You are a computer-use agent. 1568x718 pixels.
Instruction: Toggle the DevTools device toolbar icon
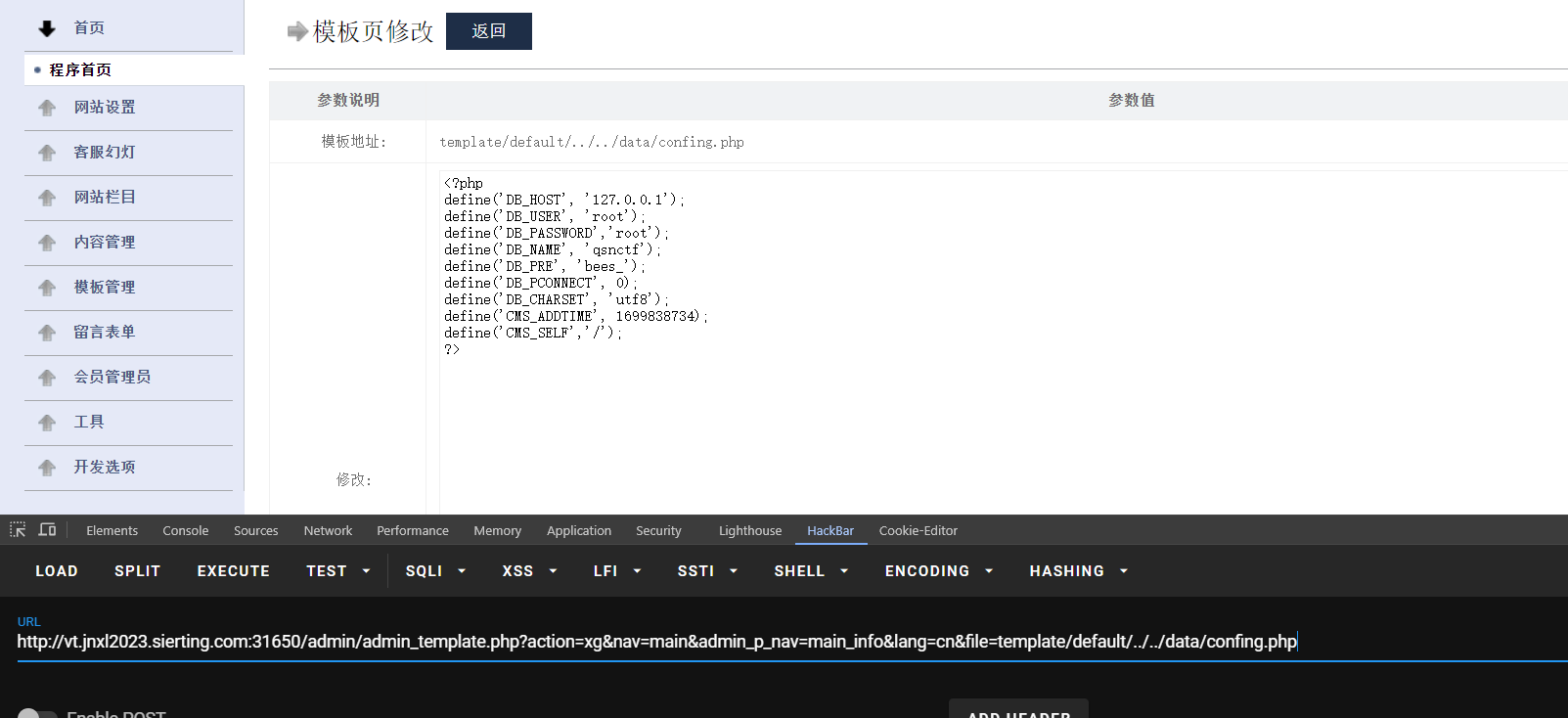pyautogui.click(x=47, y=530)
